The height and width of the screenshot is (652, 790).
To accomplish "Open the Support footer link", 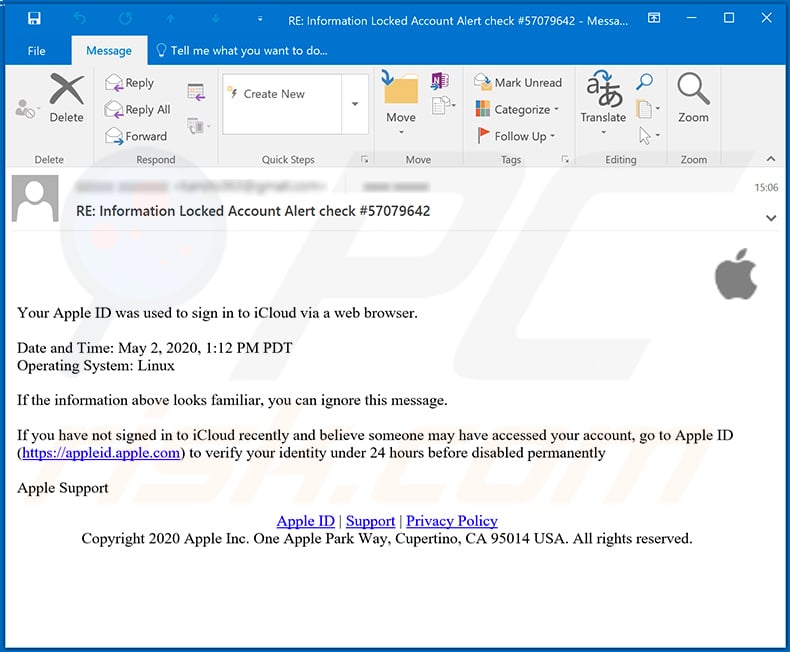I will pyautogui.click(x=370, y=521).
